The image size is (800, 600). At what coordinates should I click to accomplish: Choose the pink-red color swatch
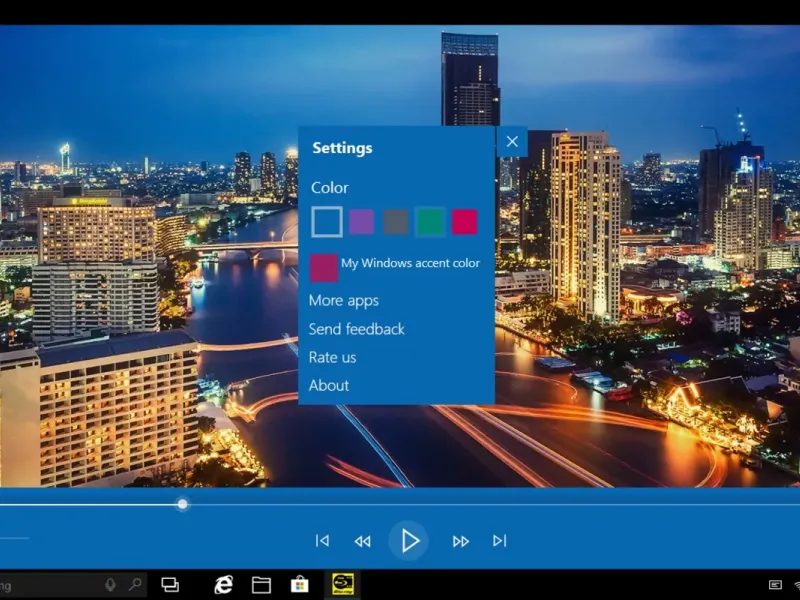coord(464,222)
